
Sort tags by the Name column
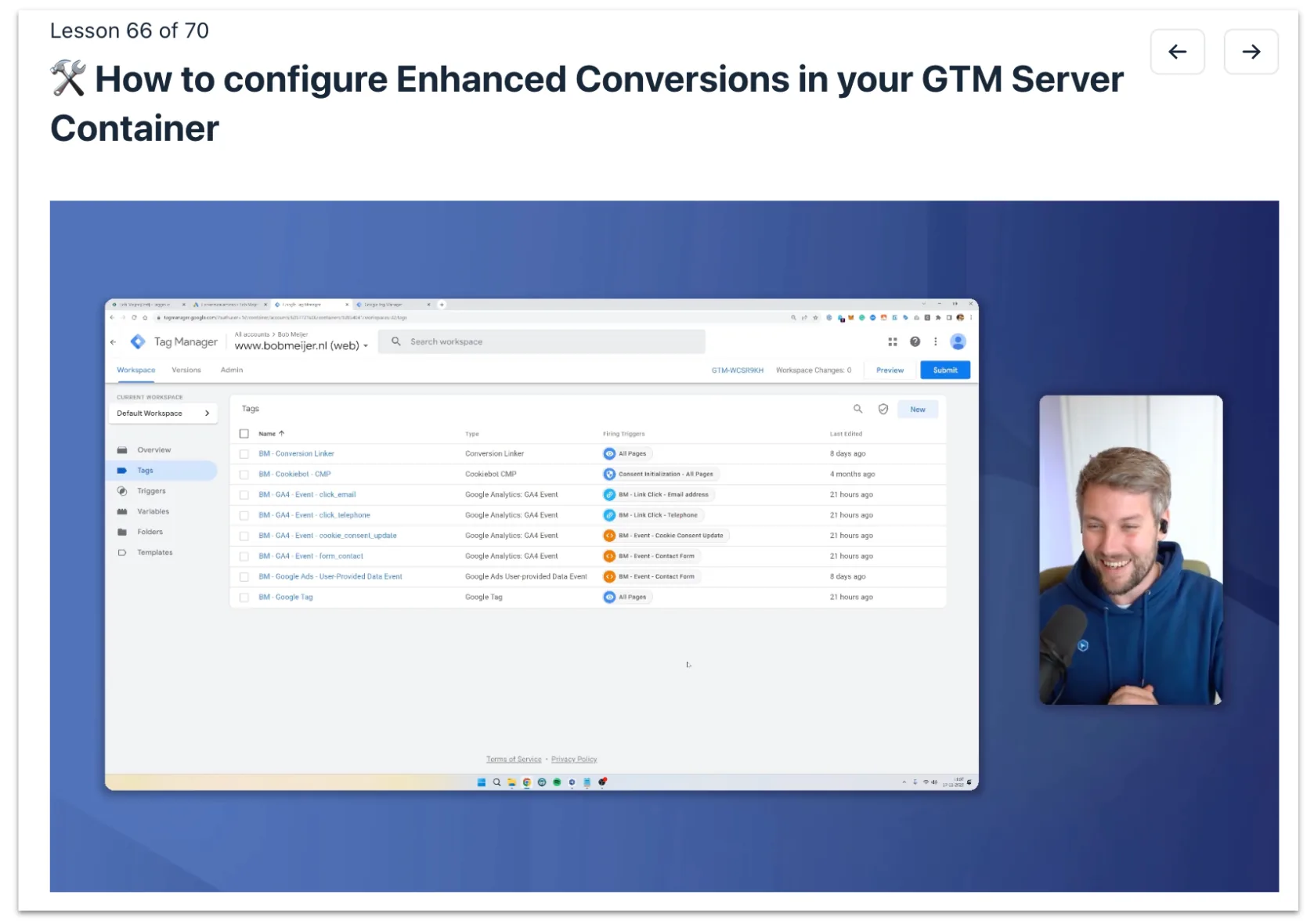click(x=272, y=434)
